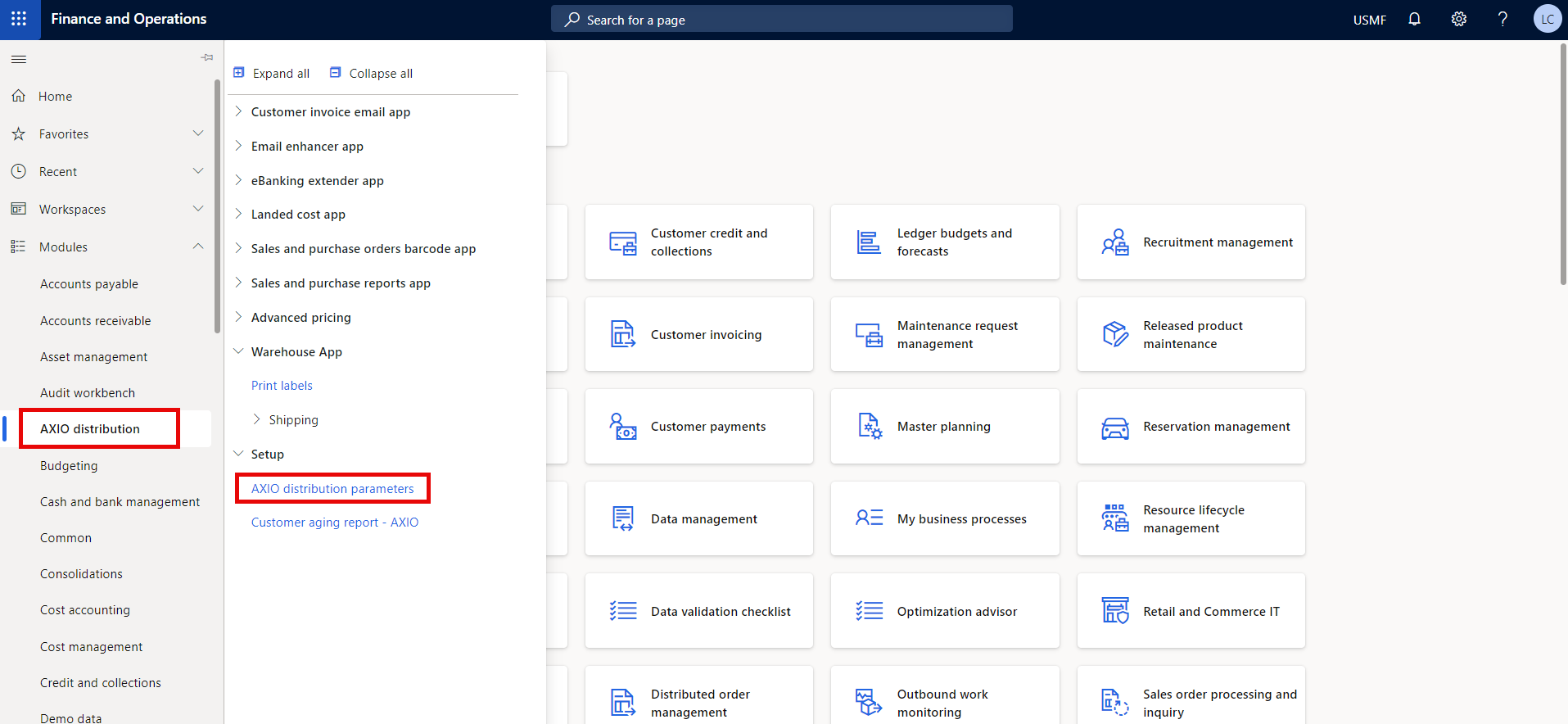
Task: Click Ledger budgets and forecasts tile icon
Action: (x=869, y=242)
